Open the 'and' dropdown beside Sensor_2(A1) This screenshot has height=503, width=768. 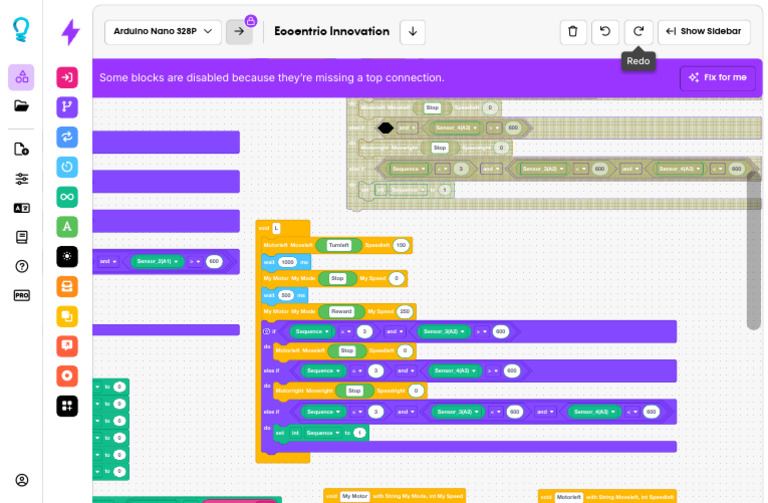108,262
